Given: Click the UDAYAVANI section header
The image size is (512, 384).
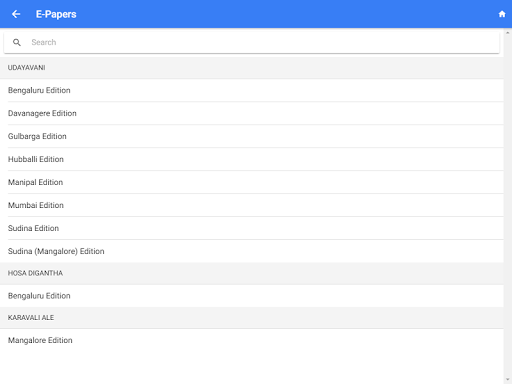Looking at the screenshot, I should coord(252,68).
